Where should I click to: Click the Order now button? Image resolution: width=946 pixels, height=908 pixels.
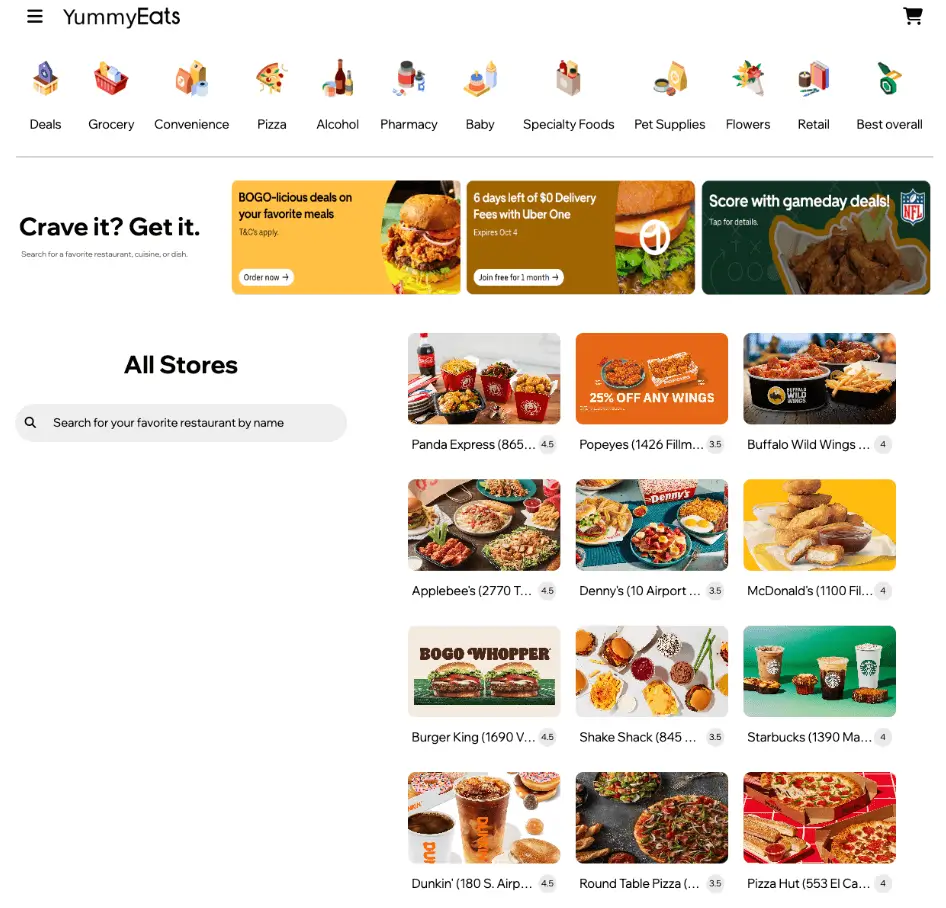266,277
